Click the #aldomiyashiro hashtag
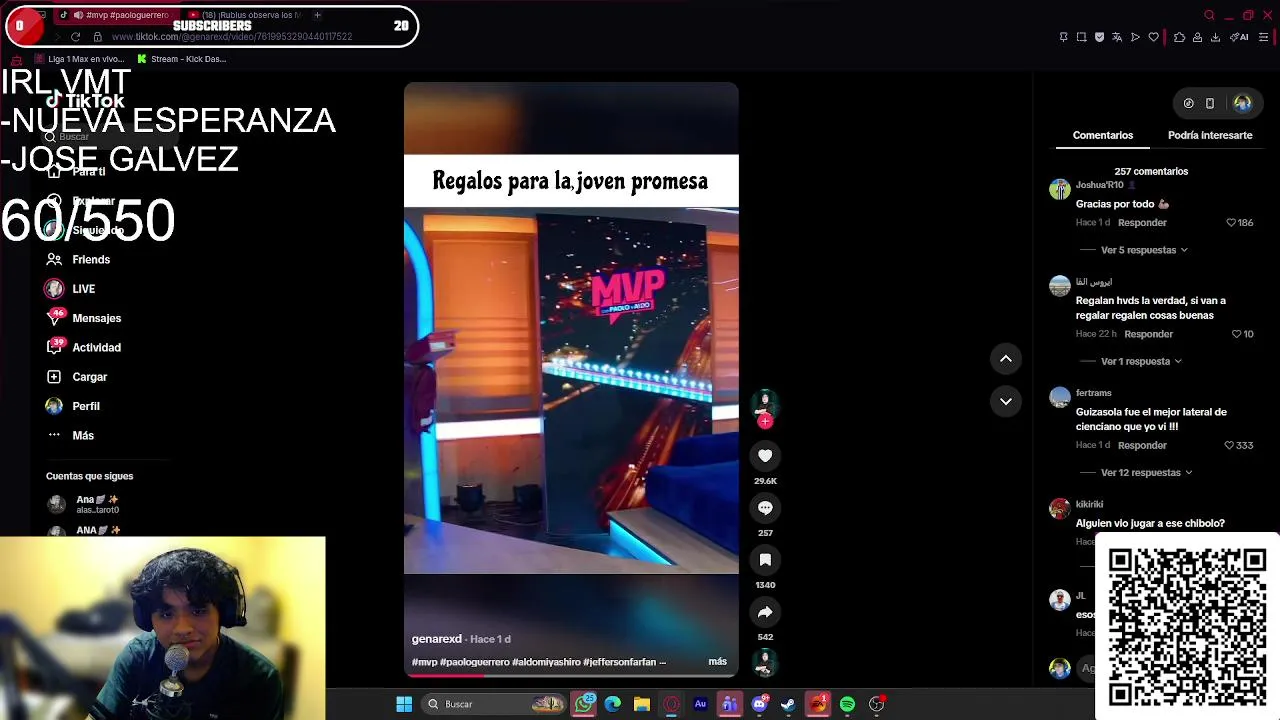Screen dimensions: 1280x720 [x=546, y=662]
